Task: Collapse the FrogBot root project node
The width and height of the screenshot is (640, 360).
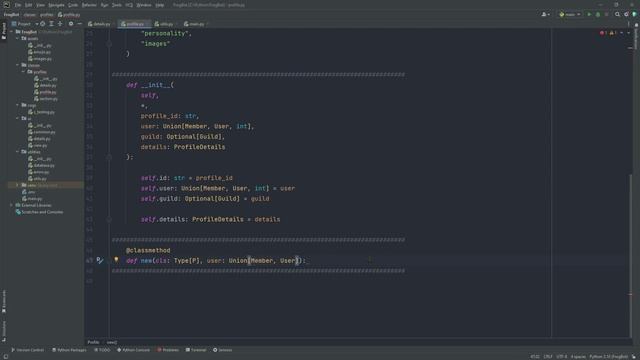Action: click(x=12, y=32)
